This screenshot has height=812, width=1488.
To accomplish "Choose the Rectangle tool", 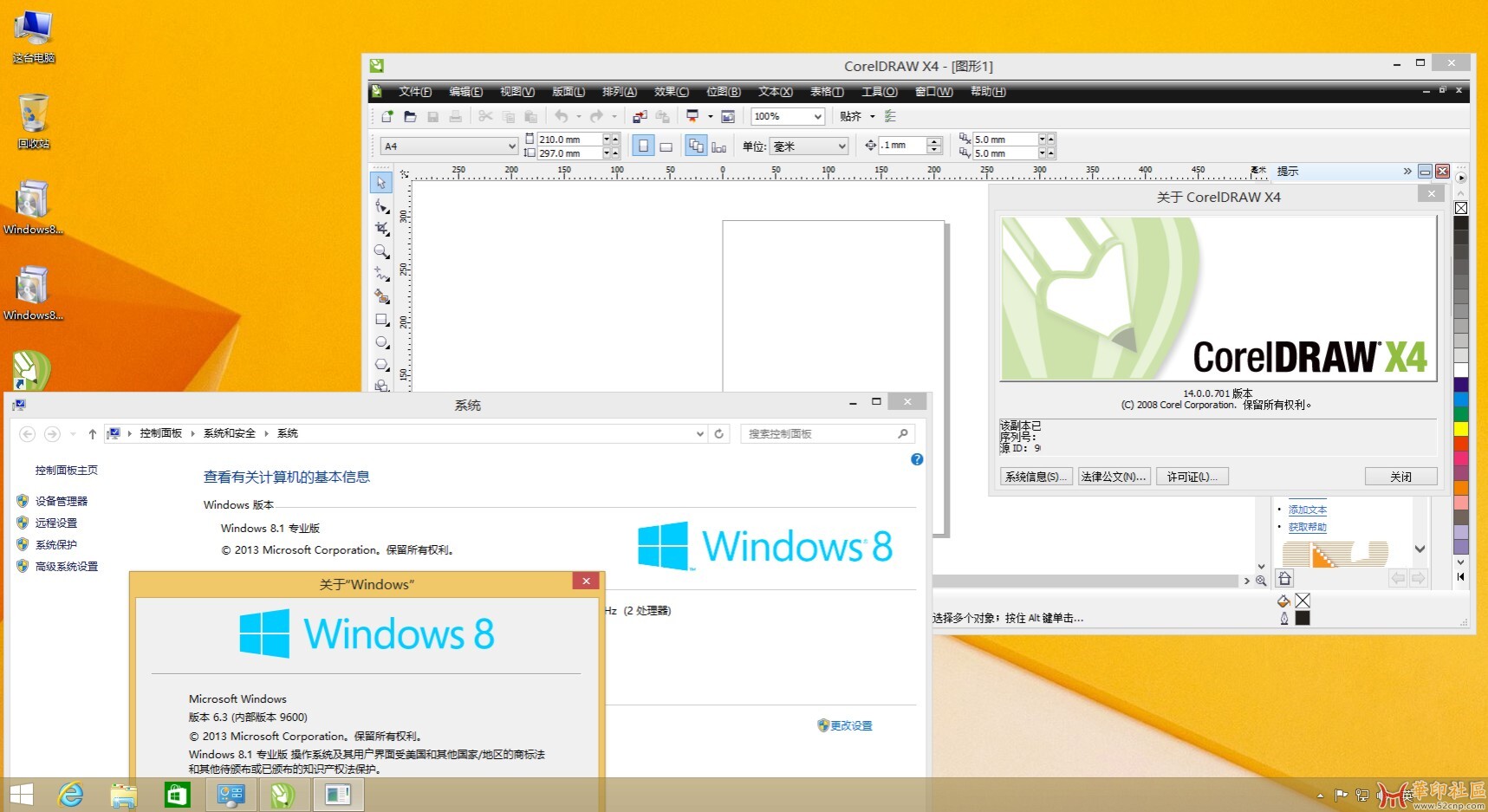I will coord(382,319).
